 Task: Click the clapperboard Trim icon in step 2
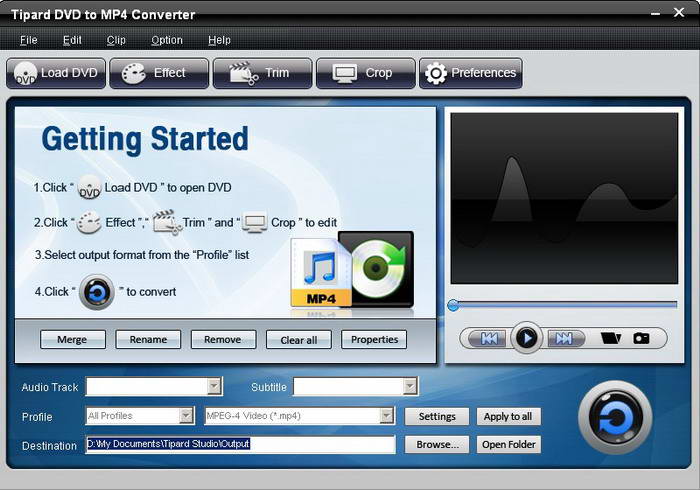click(167, 222)
